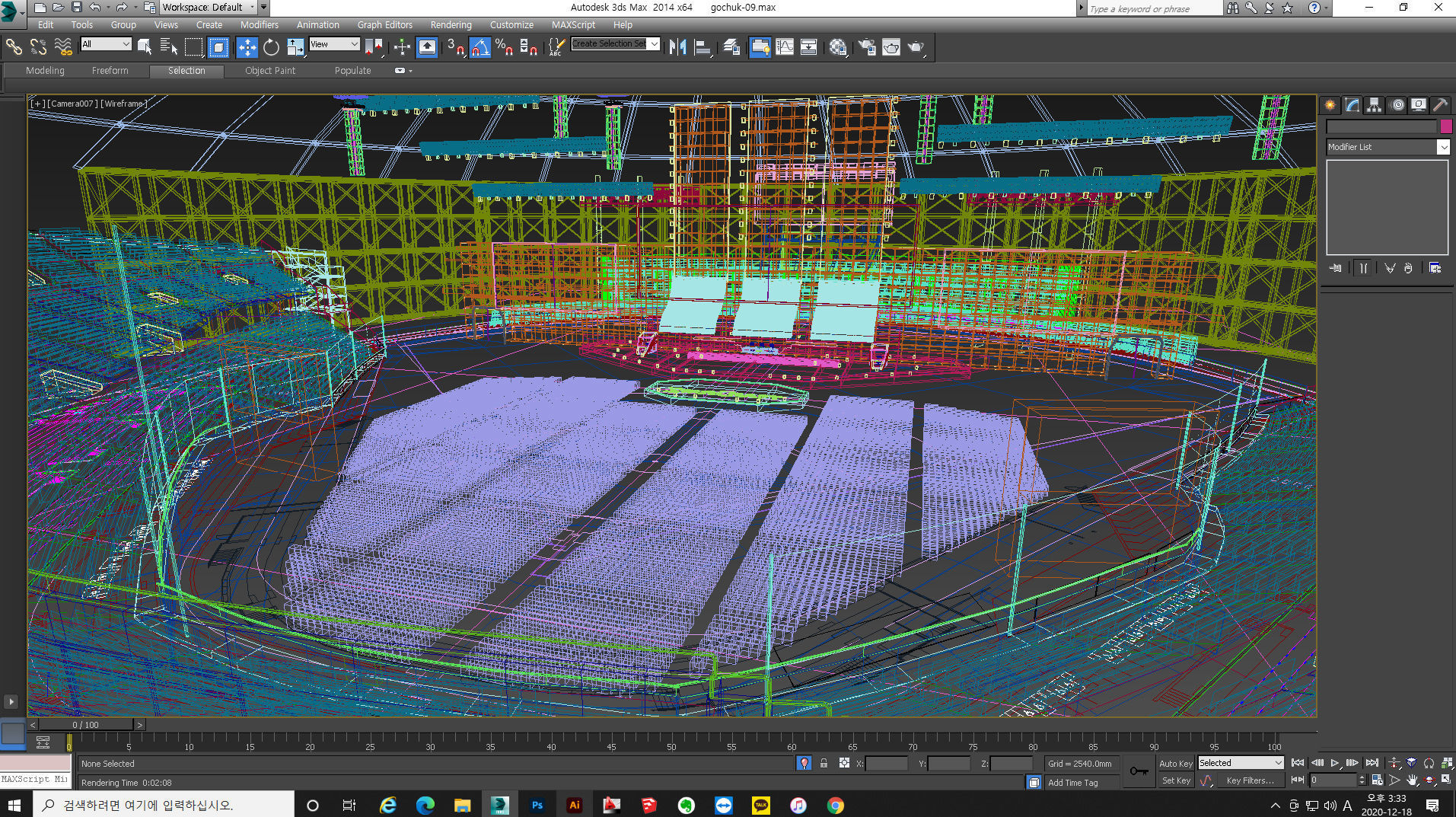Viewport: 1456px width, 817px height.
Task: Activate Select and Rotate tool
Action: click(271, 47)
